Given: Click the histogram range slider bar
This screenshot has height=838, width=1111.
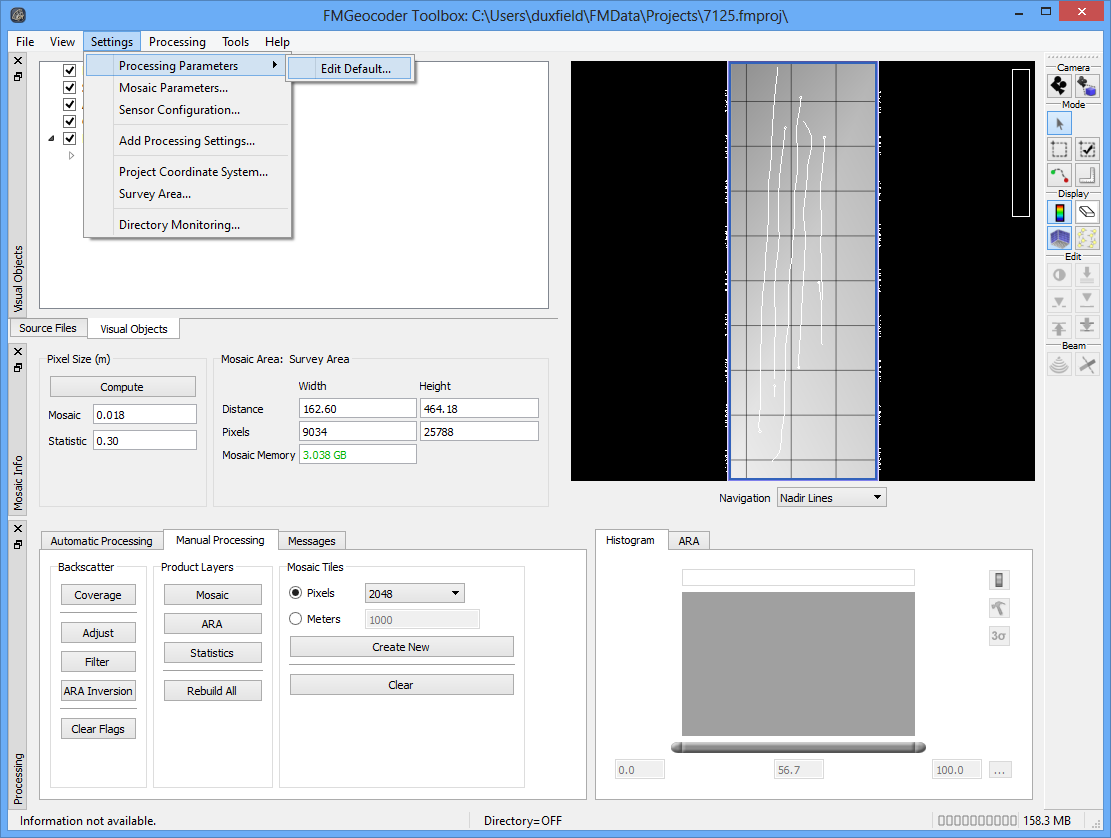Looking at the screenshot, I should (798, 747).
